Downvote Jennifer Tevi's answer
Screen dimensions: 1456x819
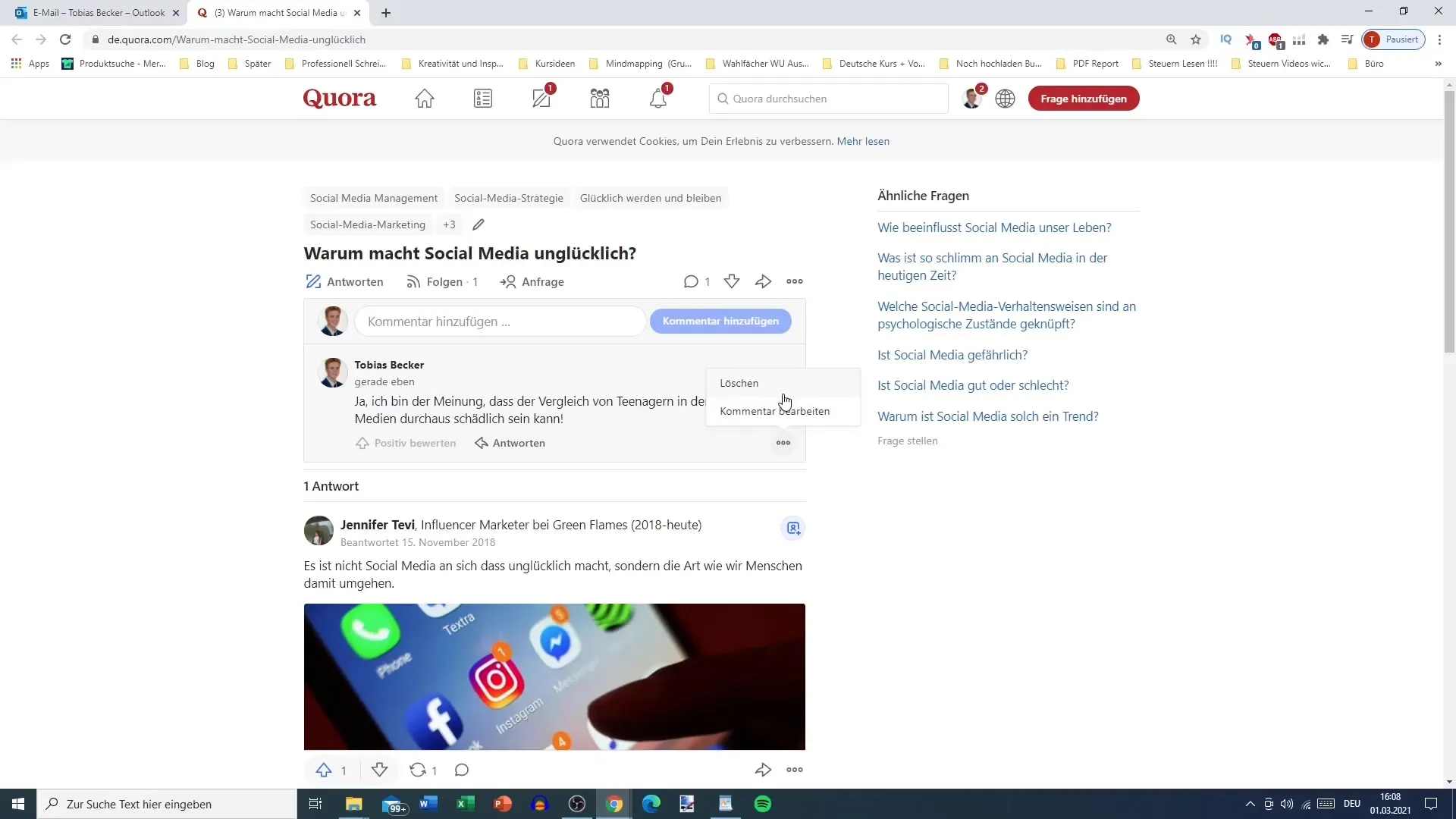pyautogui.click(x=380, y=770)
